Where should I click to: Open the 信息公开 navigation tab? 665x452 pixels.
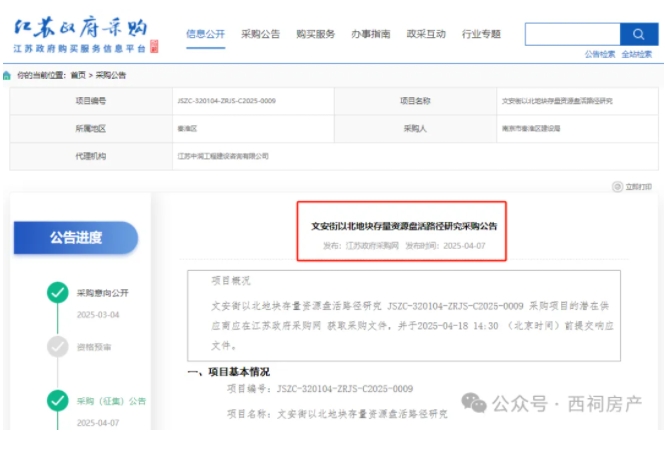click(x=205, y=34)
